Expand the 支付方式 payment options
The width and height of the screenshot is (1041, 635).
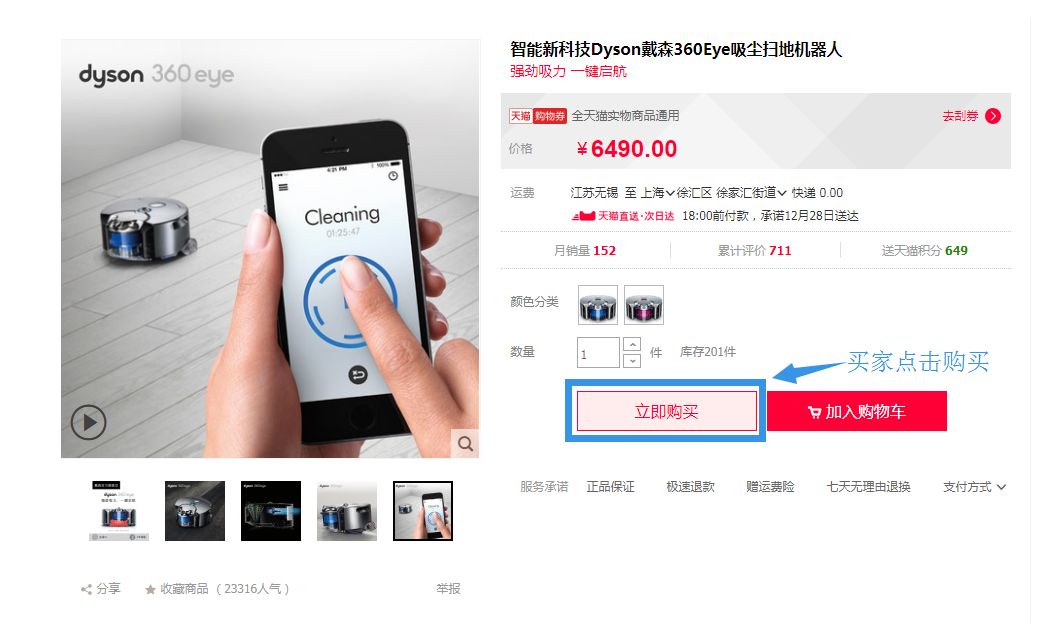point(975,487)
